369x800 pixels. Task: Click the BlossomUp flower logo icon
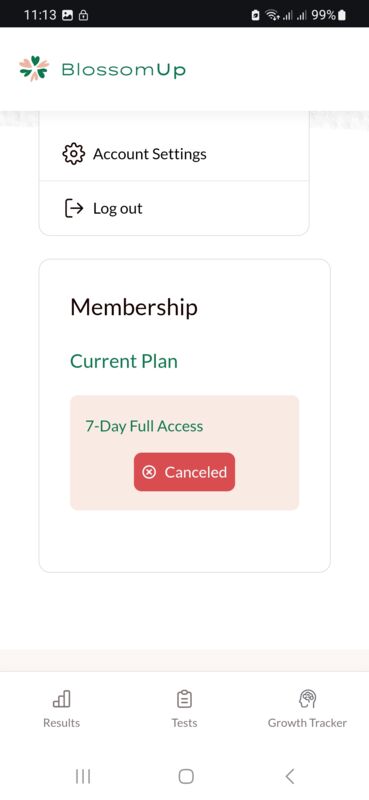pyautogui.click(x=34, y=68)
